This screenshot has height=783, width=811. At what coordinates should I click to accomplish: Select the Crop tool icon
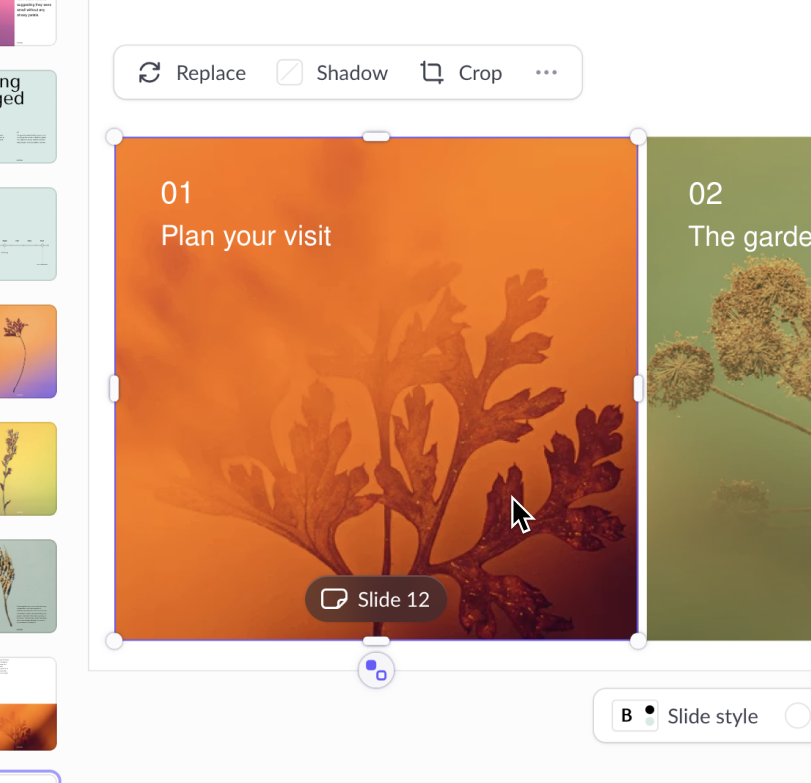[431, 72]
